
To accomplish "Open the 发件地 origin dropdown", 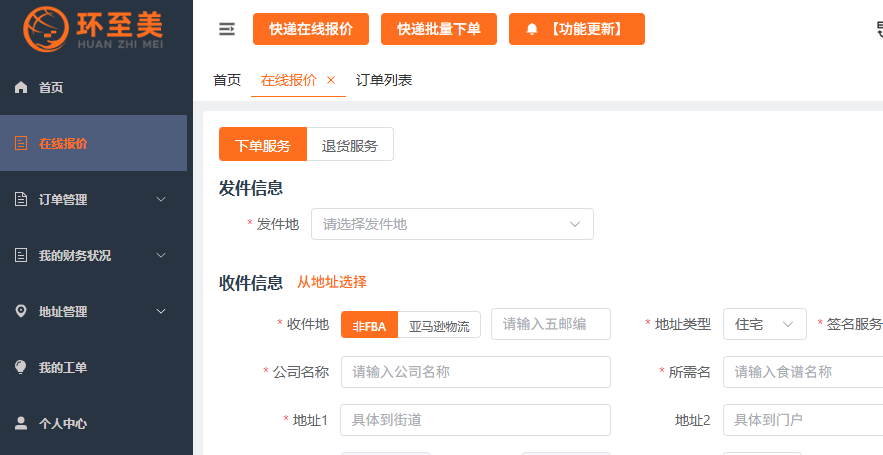I will [452, 224].
